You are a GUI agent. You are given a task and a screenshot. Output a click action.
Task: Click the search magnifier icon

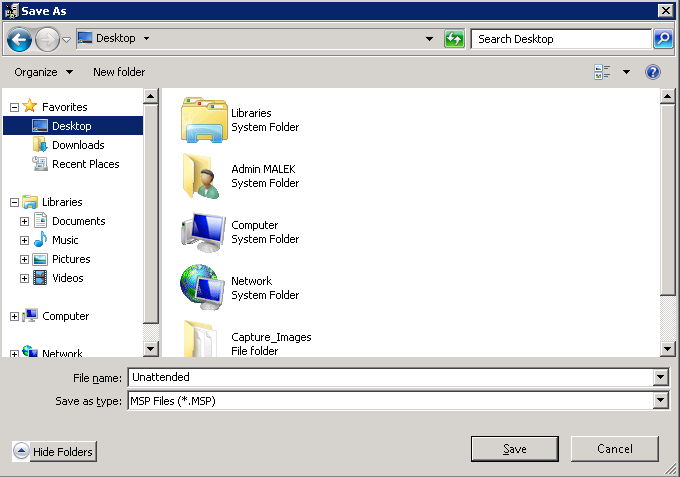(x=663, y=39)
